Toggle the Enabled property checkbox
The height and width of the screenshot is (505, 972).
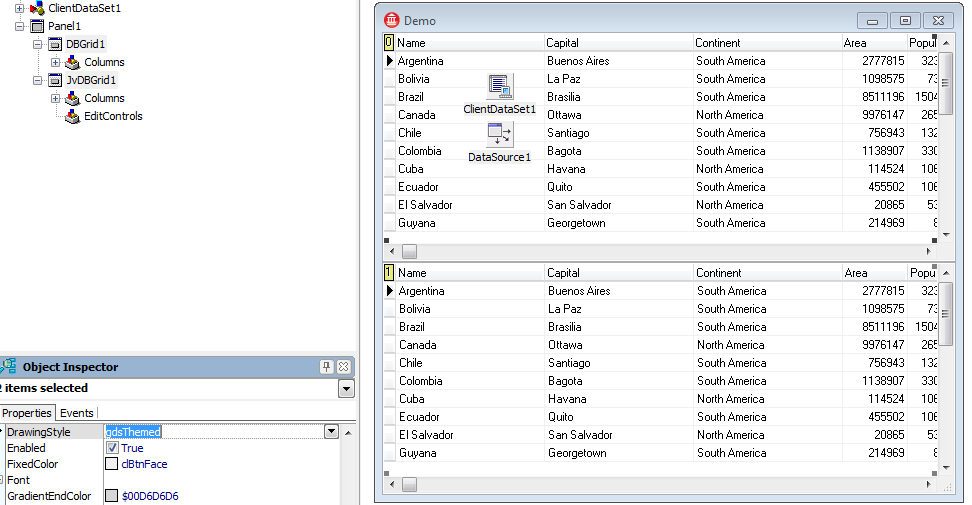112,448
